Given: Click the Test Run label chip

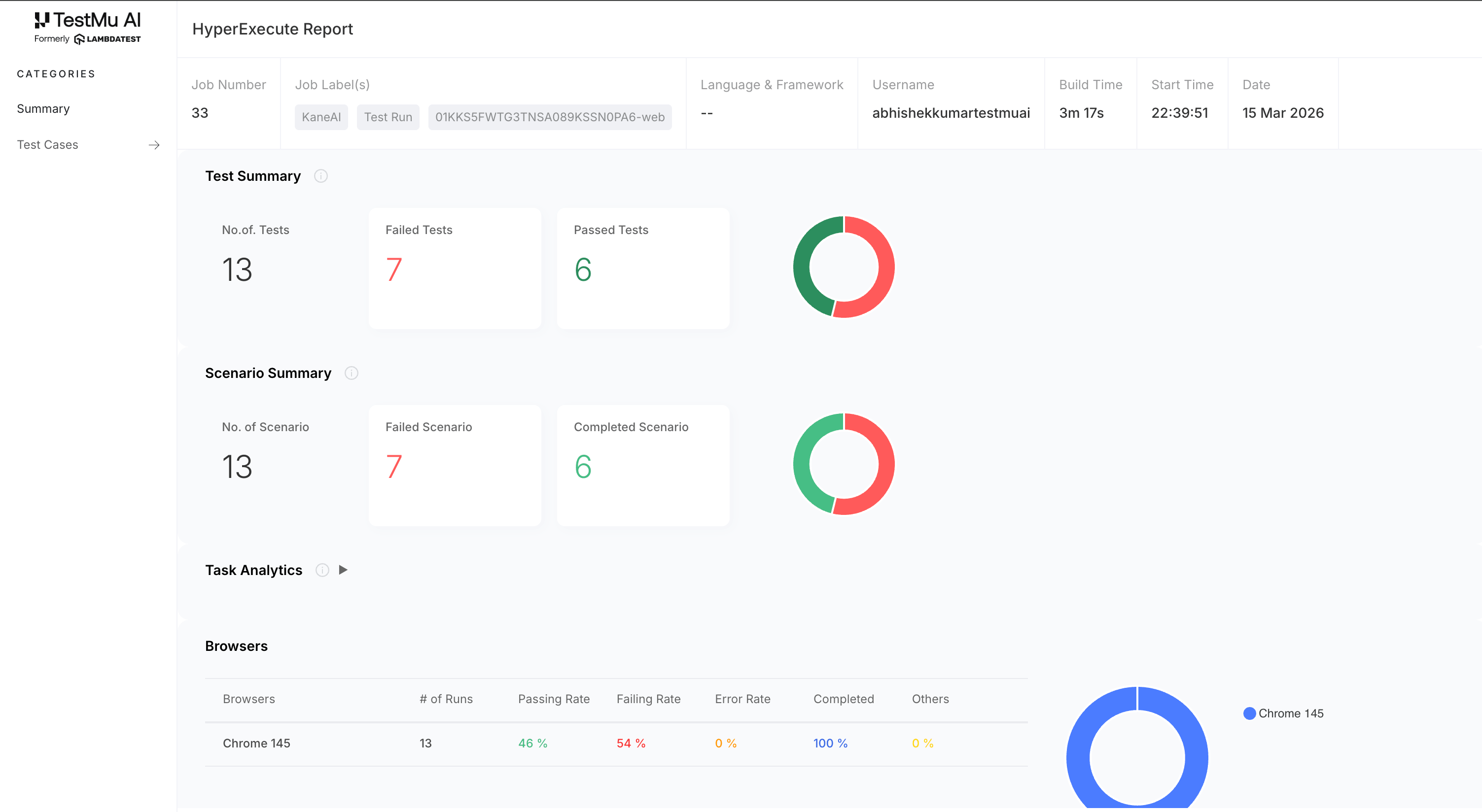Looking at the screenshot, I should (x=388, y=117).
